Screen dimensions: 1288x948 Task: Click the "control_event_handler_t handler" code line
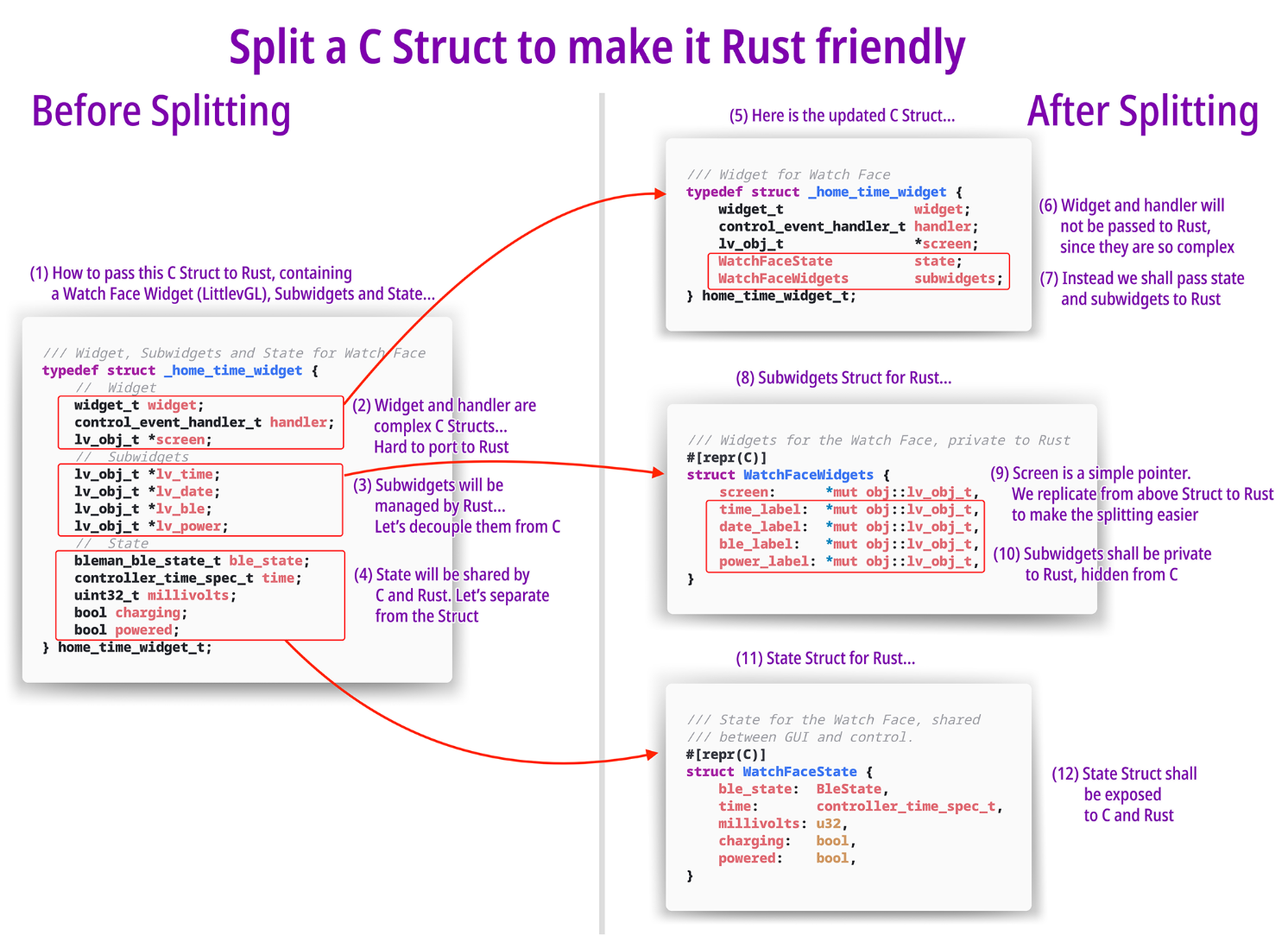pos(203,422)
